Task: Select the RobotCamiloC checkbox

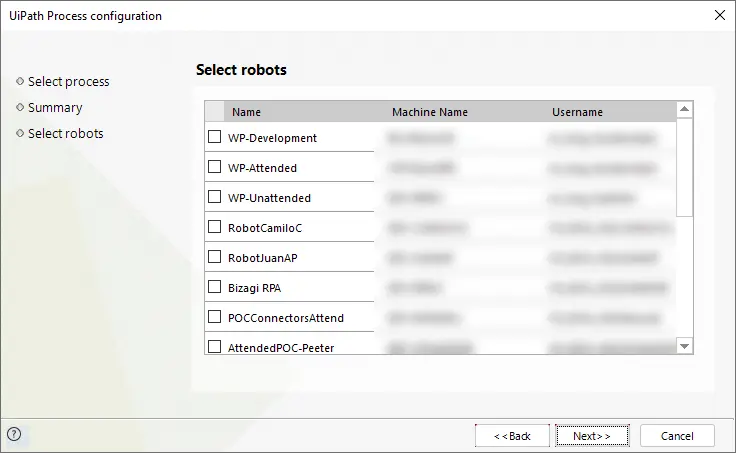Action: (215, 227)
